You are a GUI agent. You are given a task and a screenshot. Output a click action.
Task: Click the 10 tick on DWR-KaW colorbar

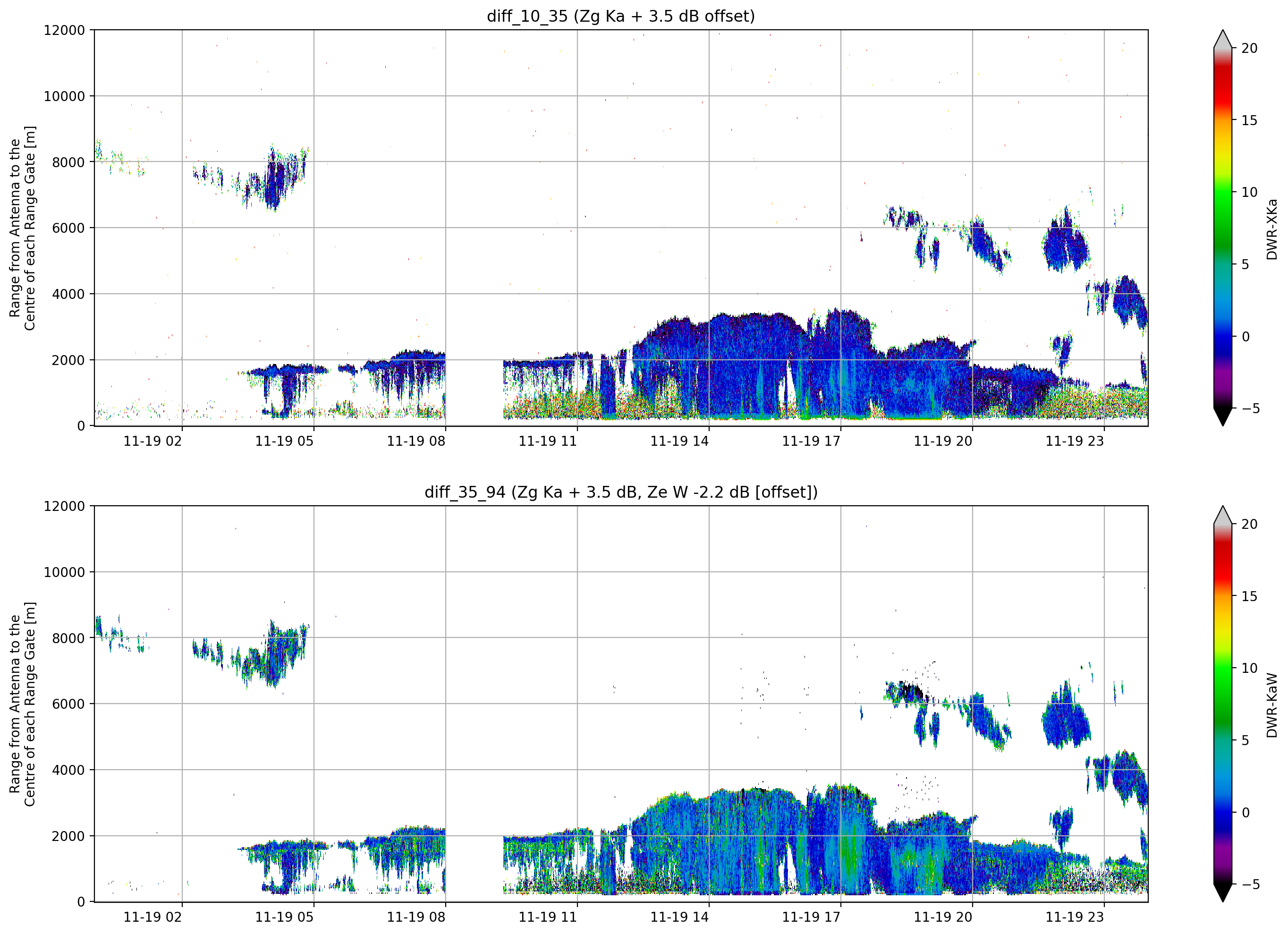[x=1249, y=669]
